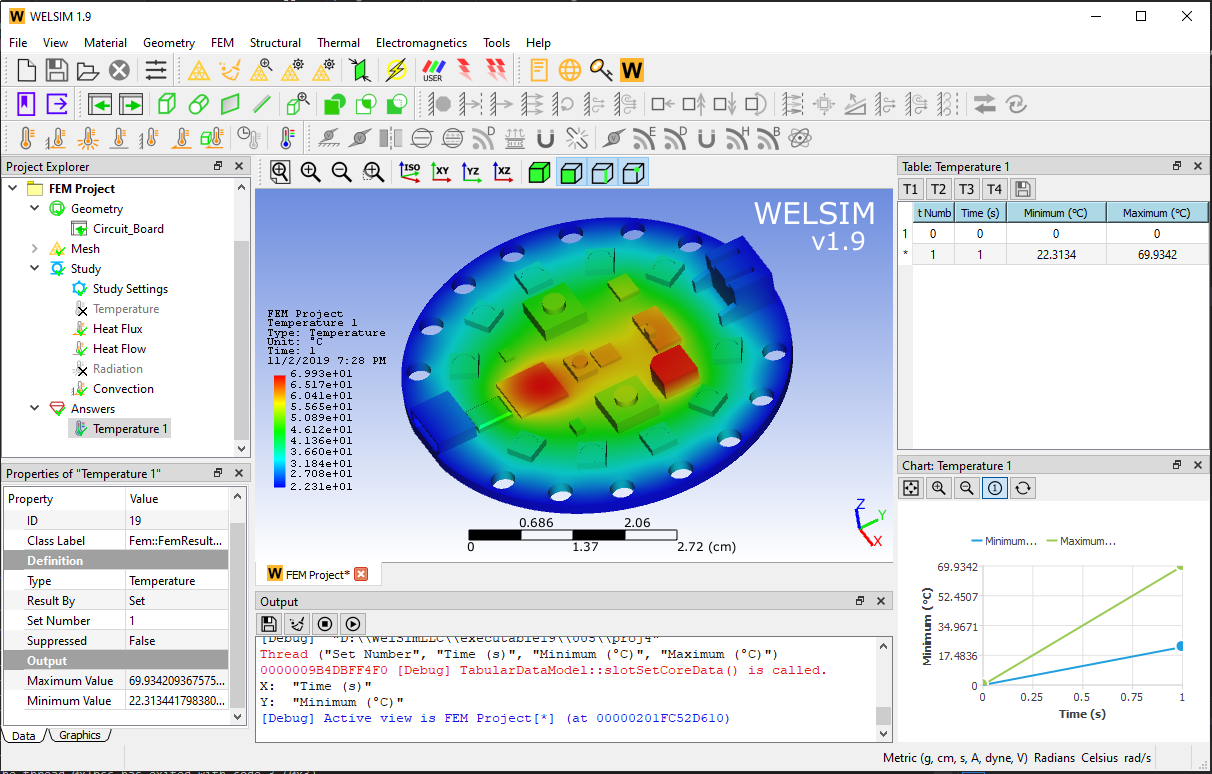This screenshot has width=1212, height=774.
Task: Click the chart refresh icon
Action: pyautogui.click(x=1023, y=488)
